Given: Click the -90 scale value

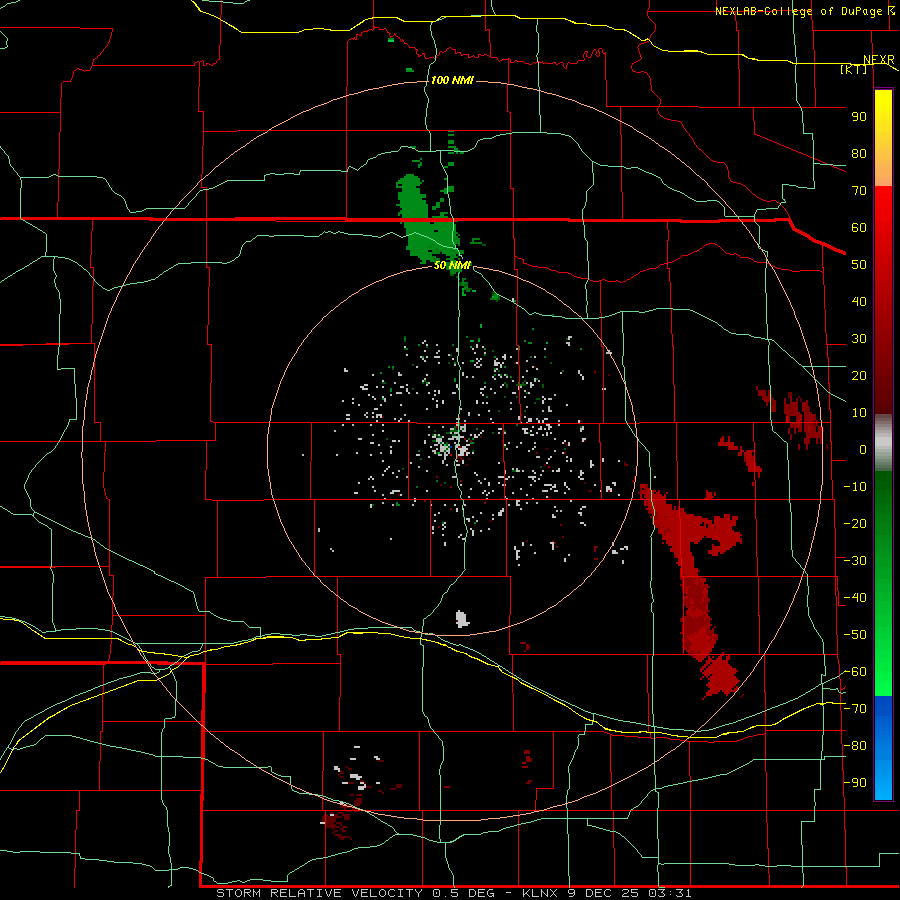Looking at the screenshot, I should point(855,783).
